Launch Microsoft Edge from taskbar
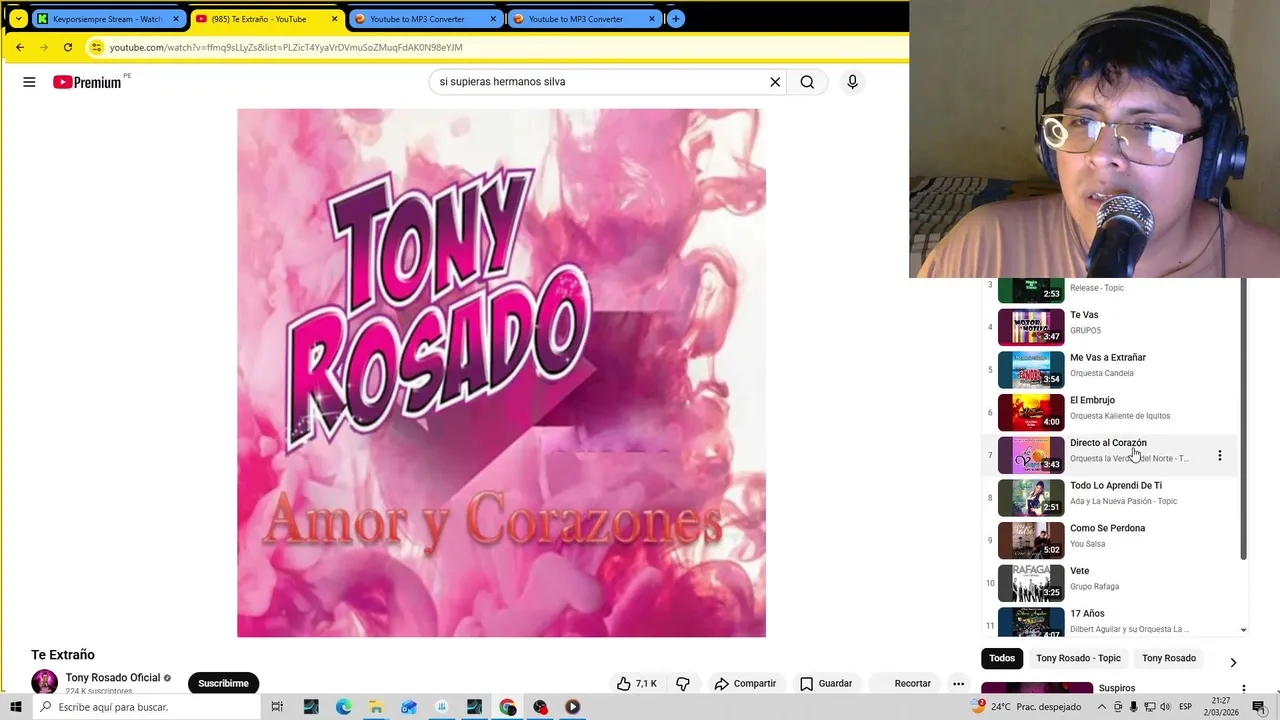 point(343,707)
